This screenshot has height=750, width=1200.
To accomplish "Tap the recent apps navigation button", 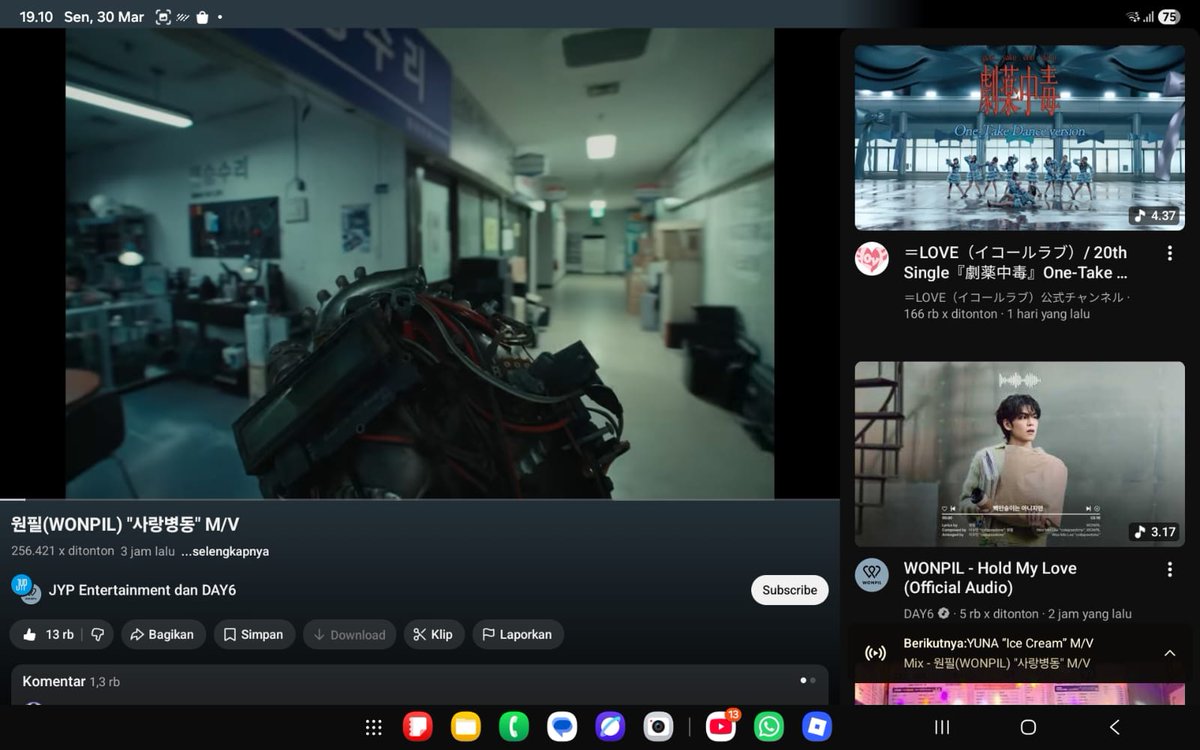I will [x=941, y=727].
